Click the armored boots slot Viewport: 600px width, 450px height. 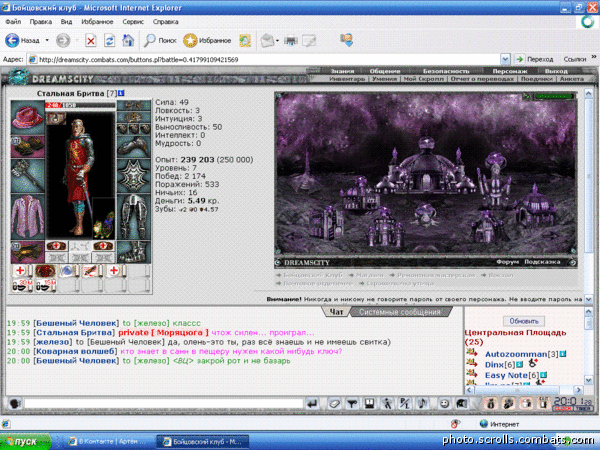tap(134, 252)
